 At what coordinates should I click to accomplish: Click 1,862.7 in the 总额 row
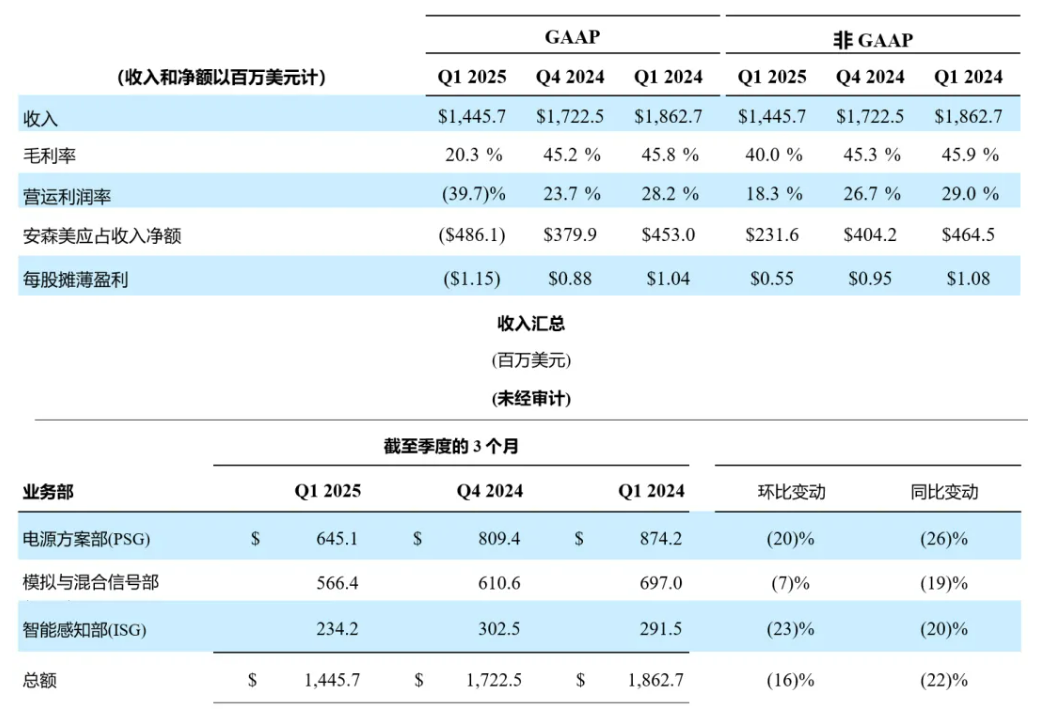[656, 680]
